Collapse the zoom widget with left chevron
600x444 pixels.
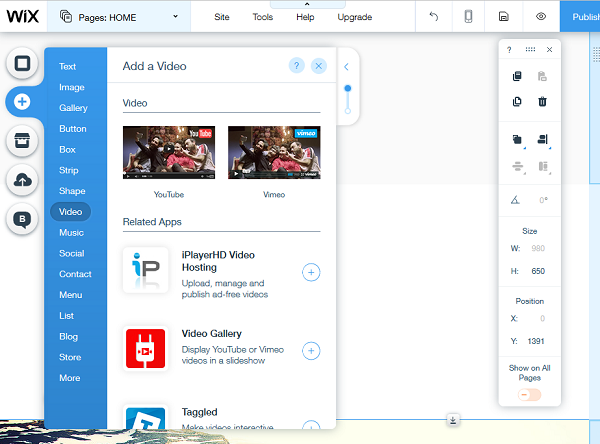pyautogui.click(x=346, y=67)
